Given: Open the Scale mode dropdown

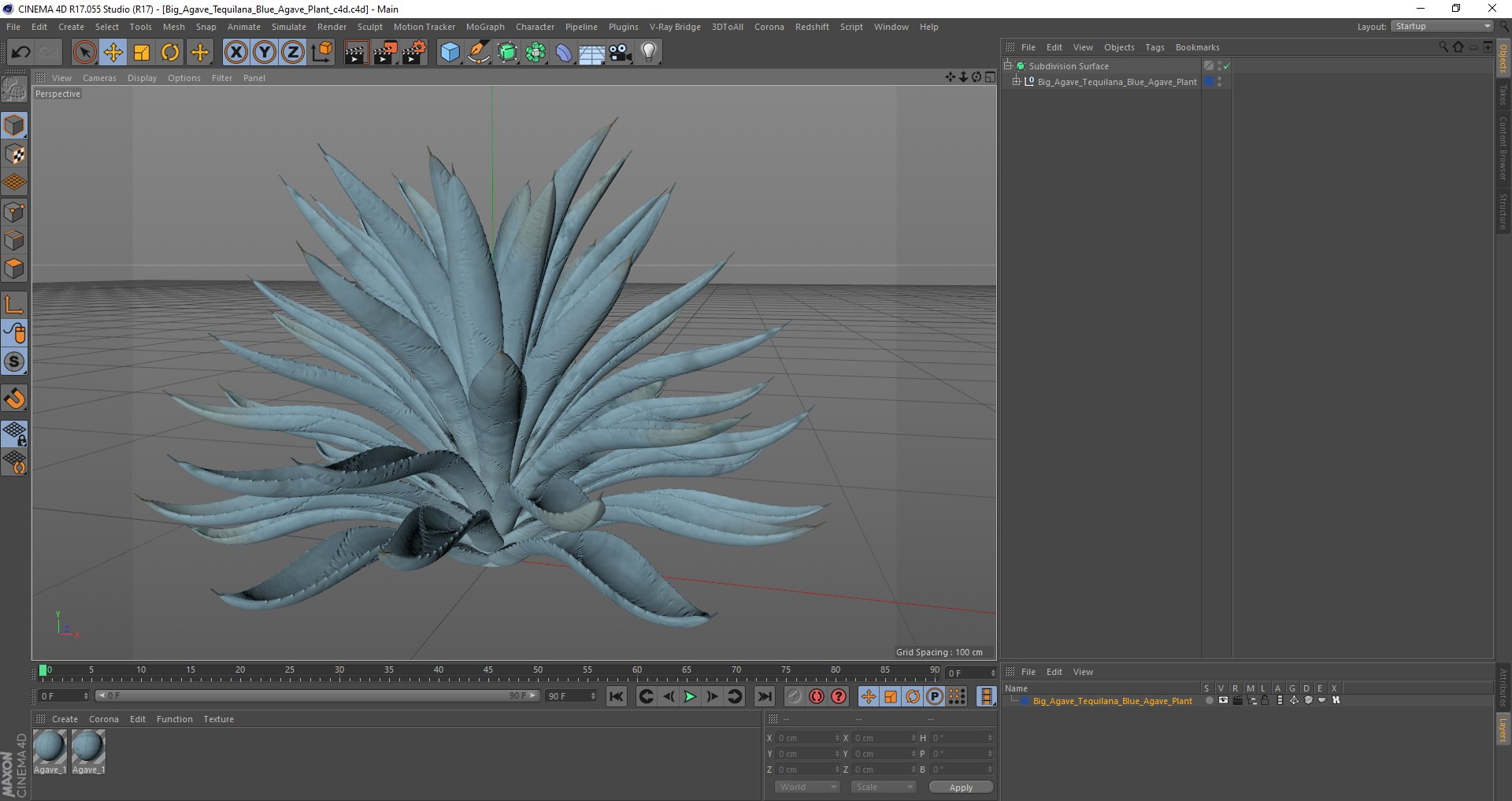Looking at the screenshot, I should point(884,787).
